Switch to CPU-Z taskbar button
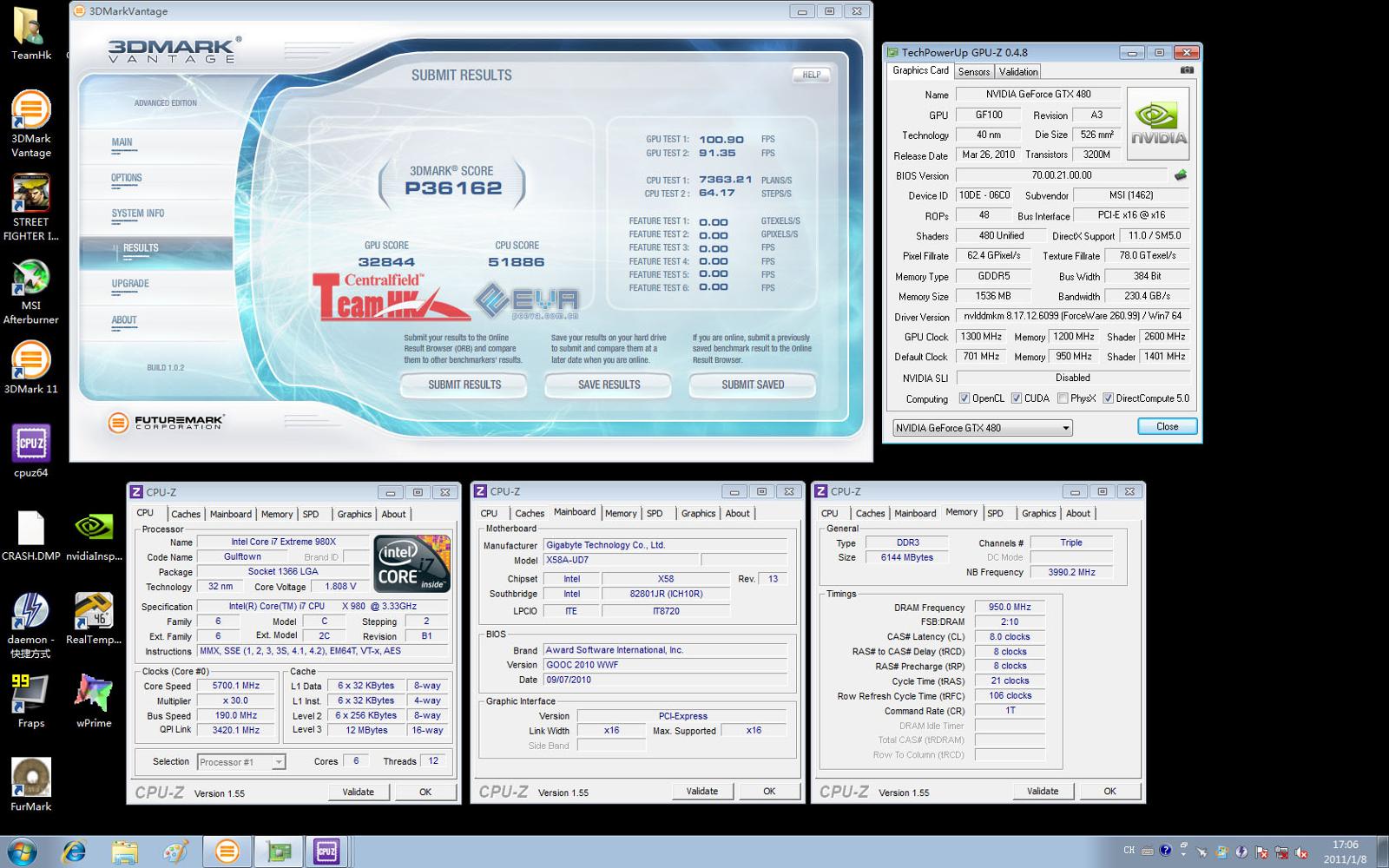 tap(327, 852)
